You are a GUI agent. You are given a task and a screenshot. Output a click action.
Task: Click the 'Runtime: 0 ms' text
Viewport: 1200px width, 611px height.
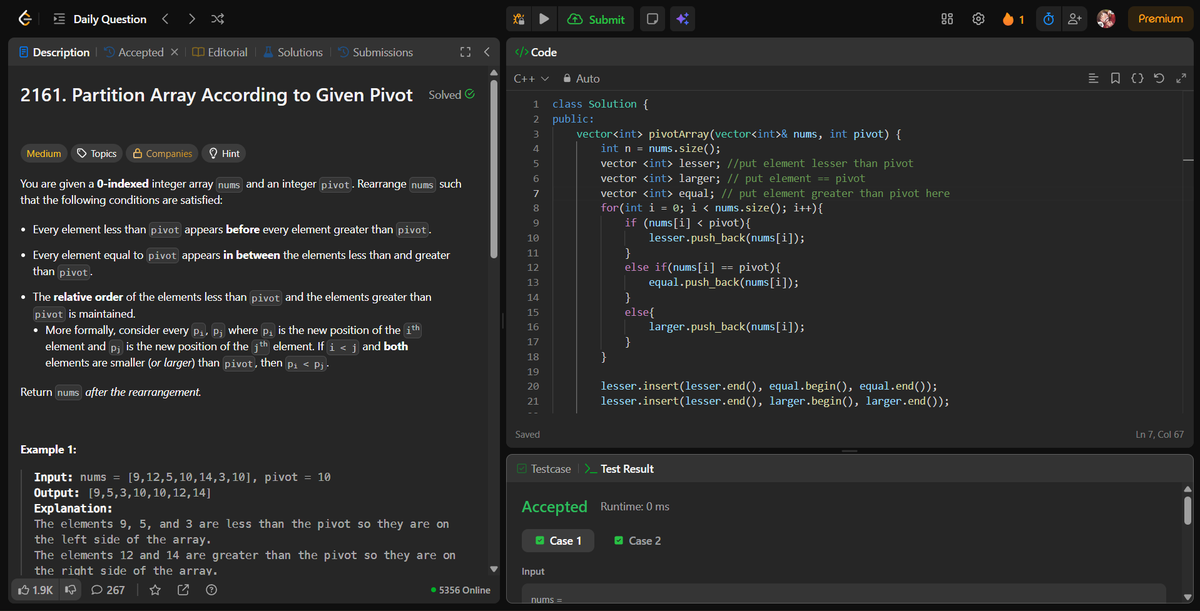635,507
